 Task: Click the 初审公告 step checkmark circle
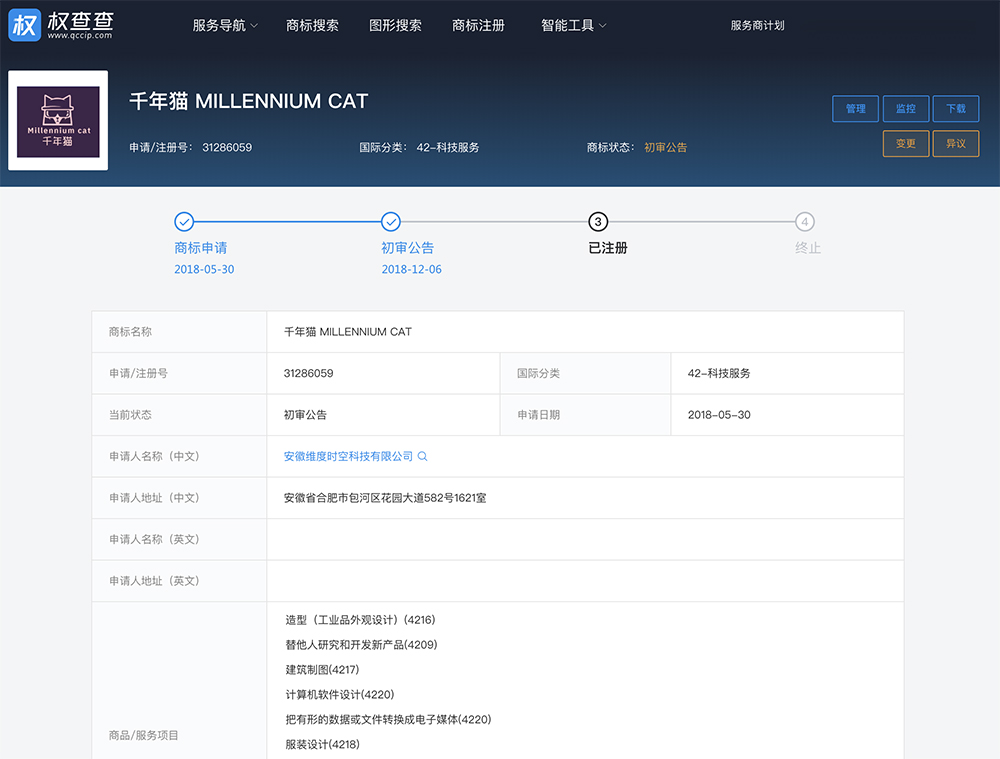click(391, 222)
